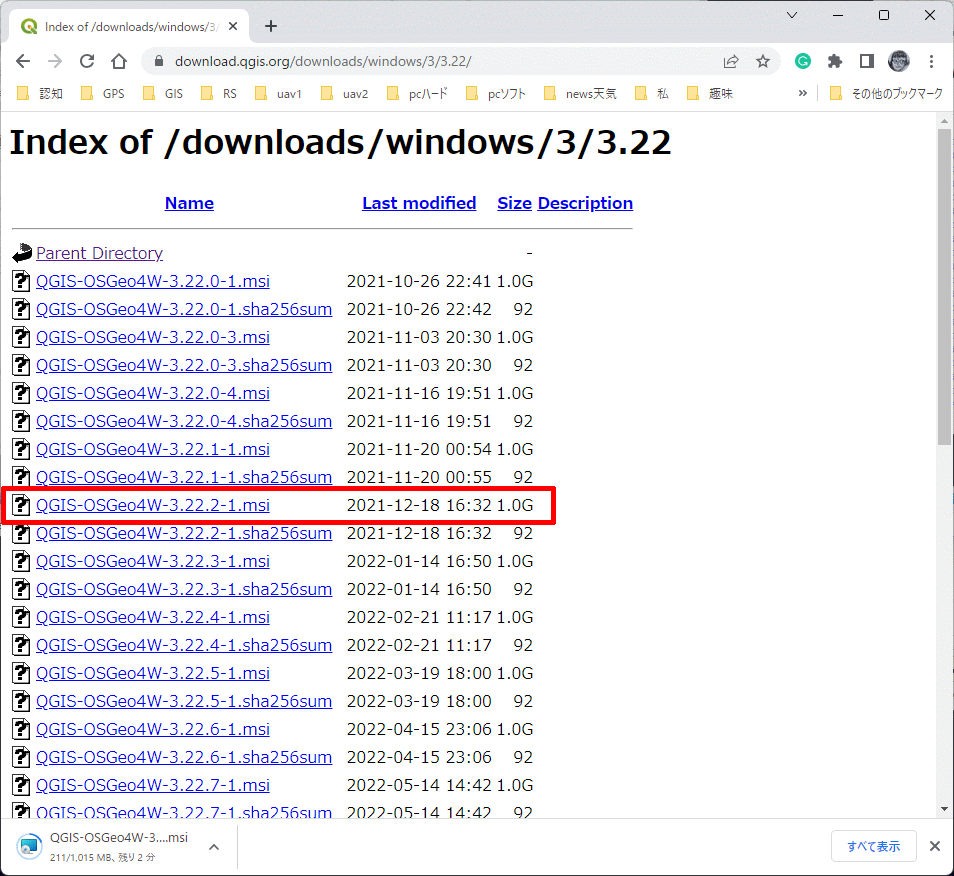
Task: Click the download progress circle indicator
Action: click(x=29, y=845)
